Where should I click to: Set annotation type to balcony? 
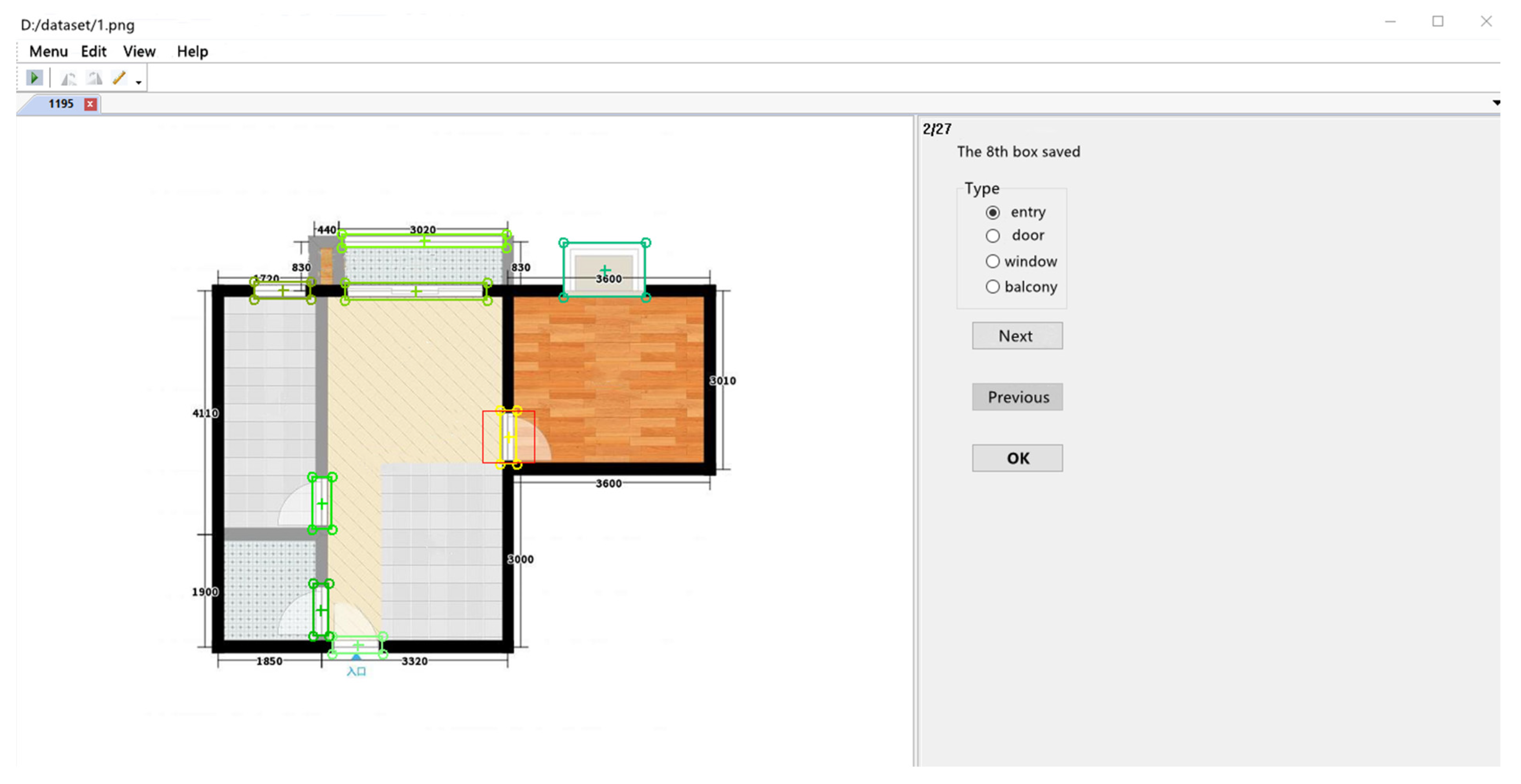coord(993,287)
